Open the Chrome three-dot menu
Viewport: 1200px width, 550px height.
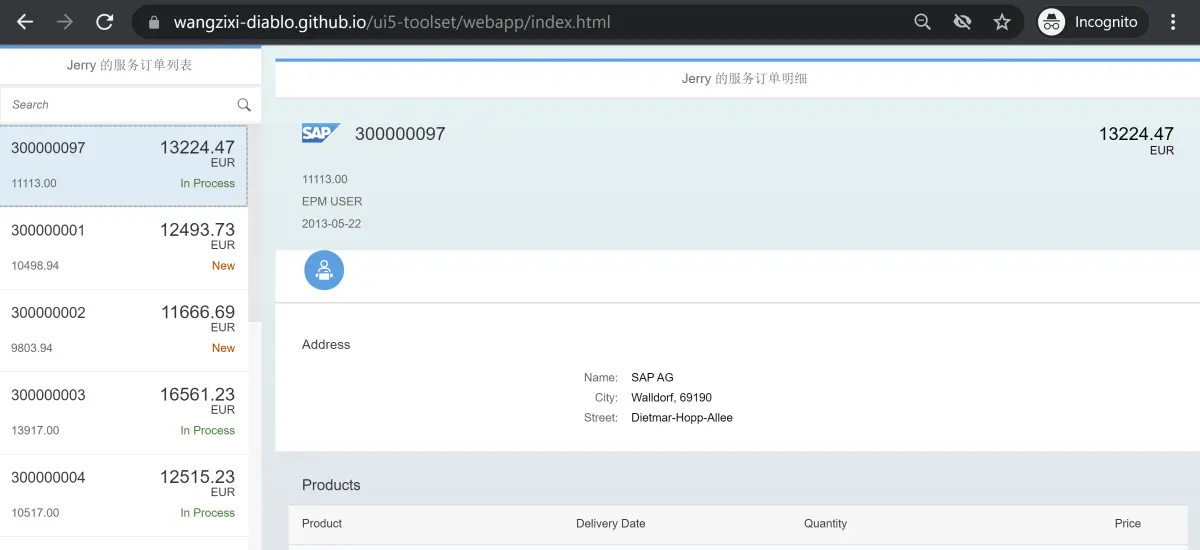(1174, 22)
